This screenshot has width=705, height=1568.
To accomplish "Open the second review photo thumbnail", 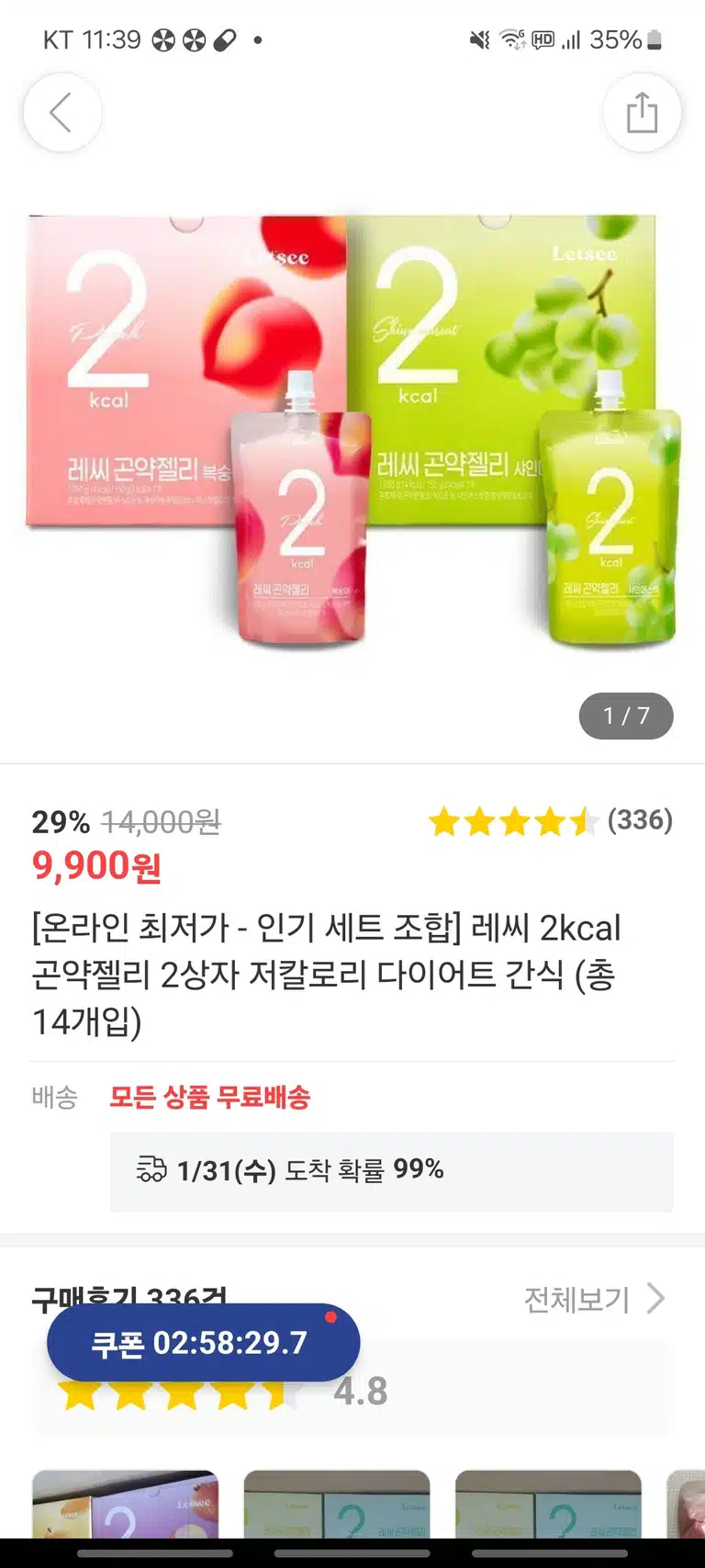I will point(337,1504).
